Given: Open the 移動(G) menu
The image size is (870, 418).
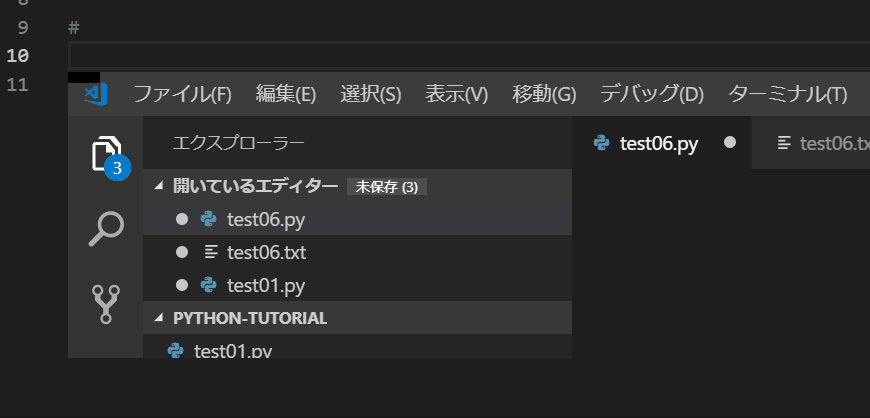Looking at the screenshot, I should coord(544,94).
